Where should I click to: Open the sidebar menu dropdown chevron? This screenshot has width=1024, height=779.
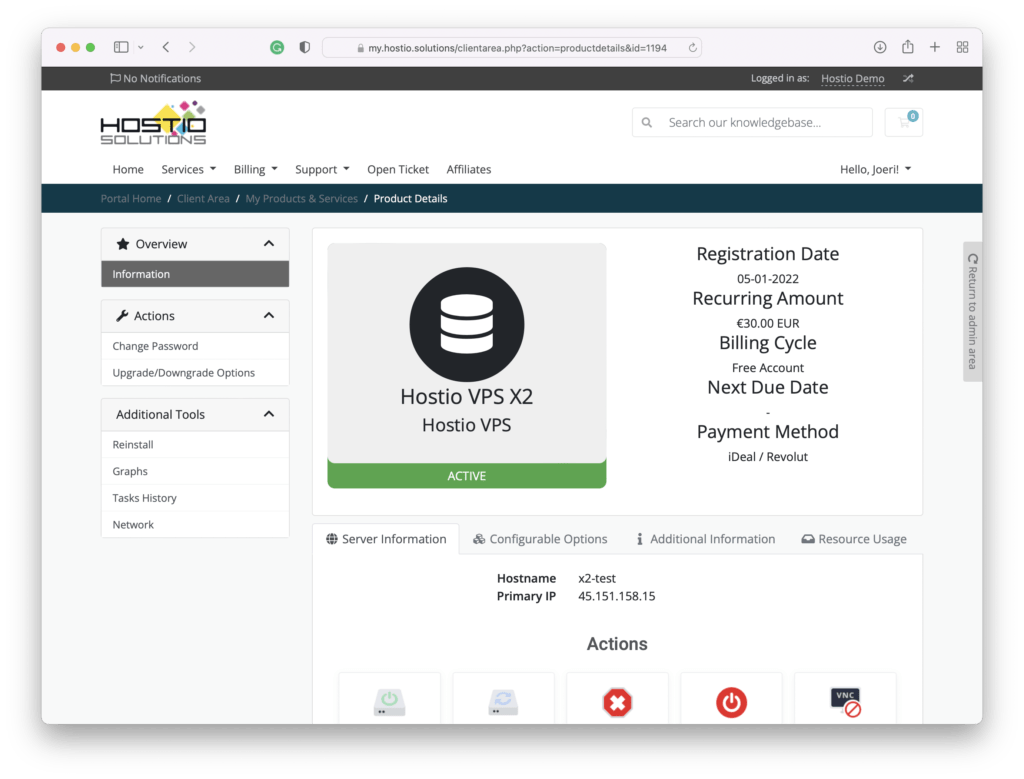[x=140, y=47]
